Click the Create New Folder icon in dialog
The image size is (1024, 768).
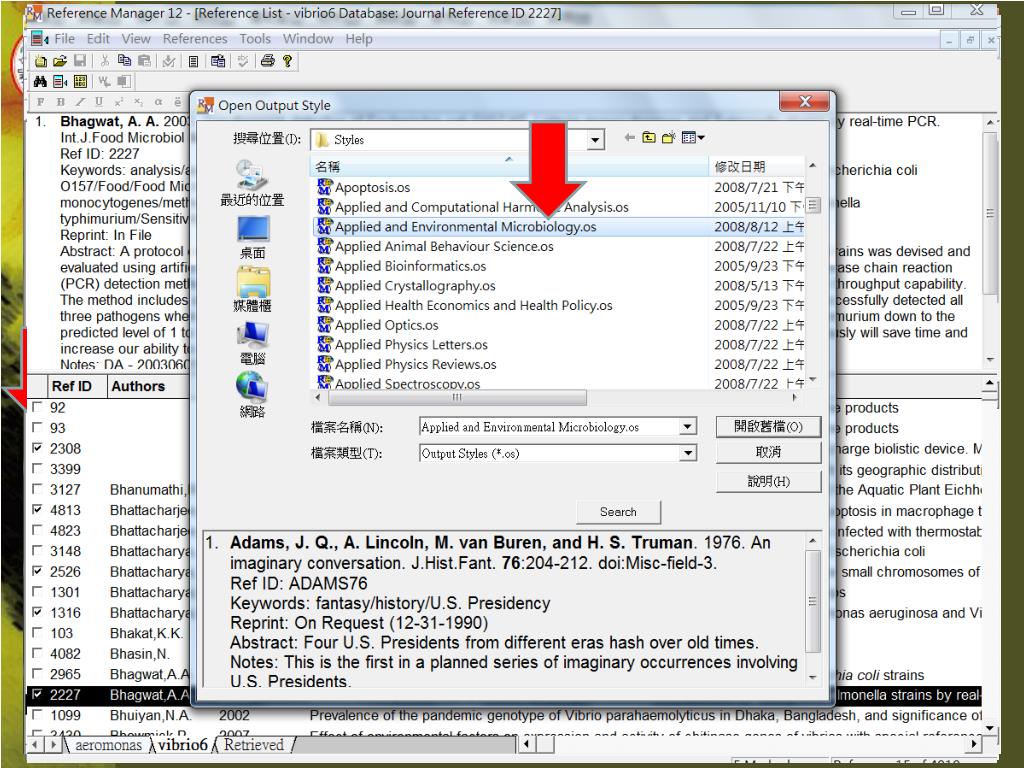pyautogui.click(x=668, y=138)
